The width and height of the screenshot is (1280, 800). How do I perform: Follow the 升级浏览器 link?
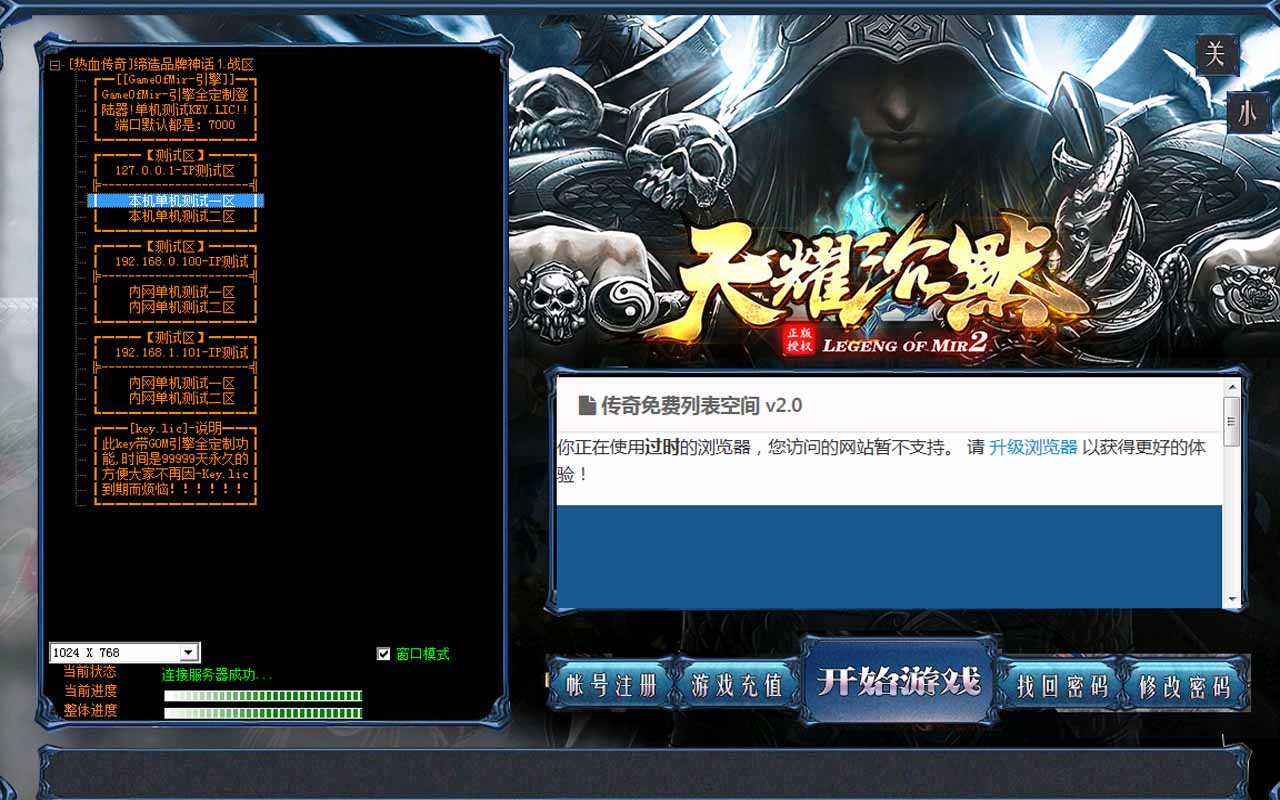point(1033,447)
